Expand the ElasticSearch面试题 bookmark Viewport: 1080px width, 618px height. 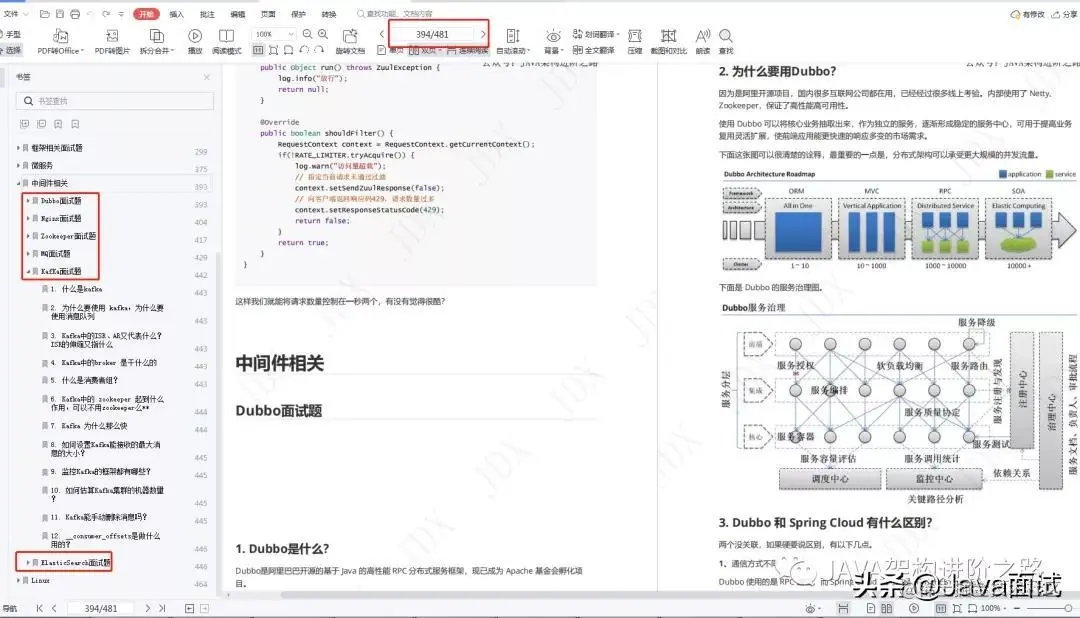click(28, 562)
